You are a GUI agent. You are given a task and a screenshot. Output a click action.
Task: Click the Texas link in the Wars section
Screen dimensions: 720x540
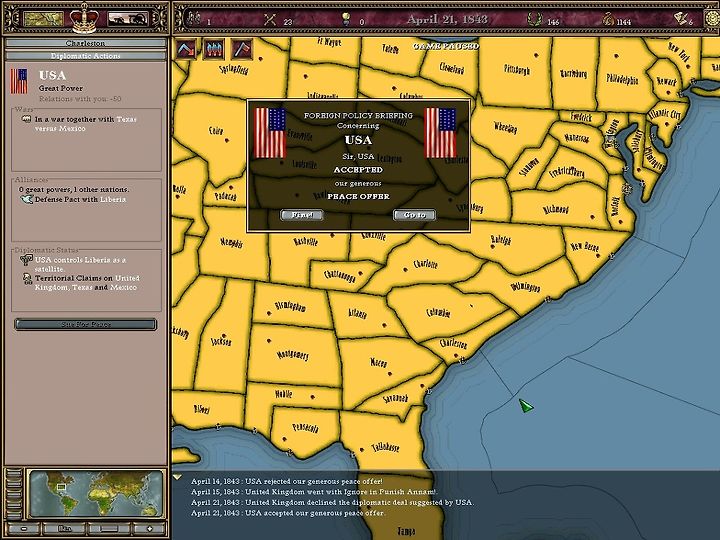click(x=126, y=119)
